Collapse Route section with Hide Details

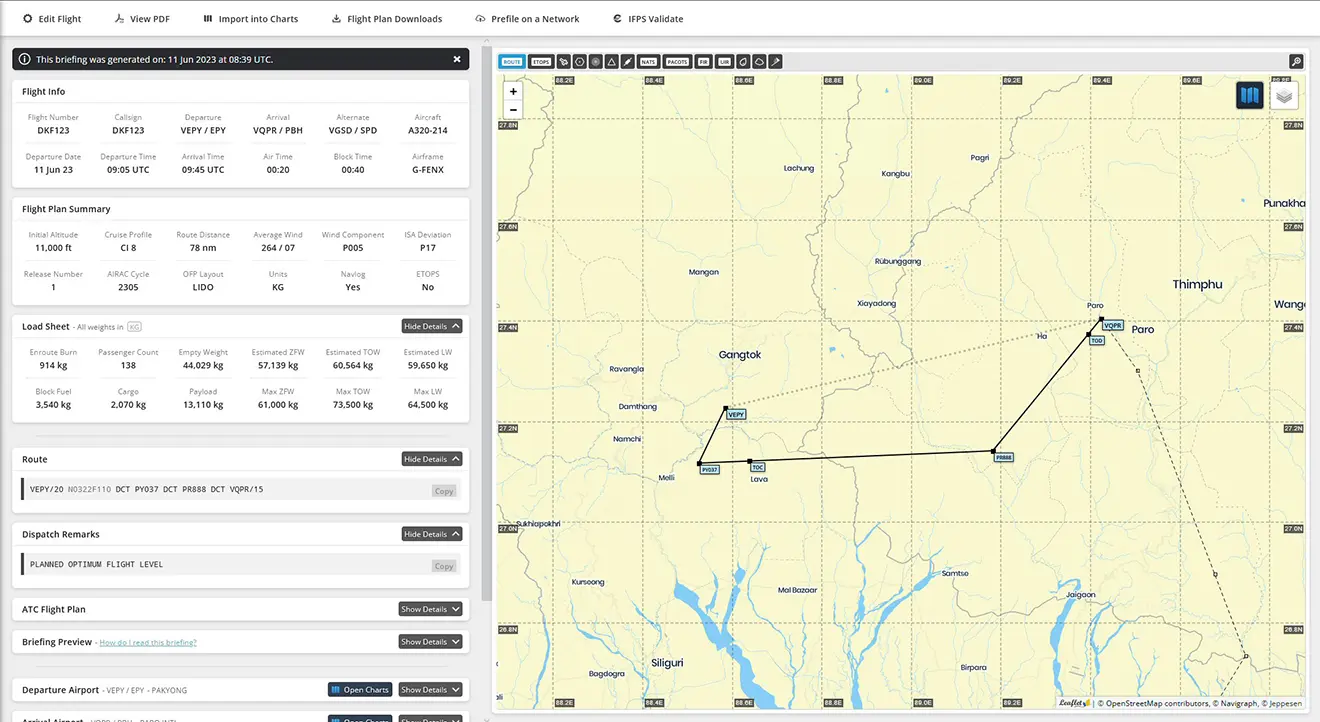pos(432,459)
